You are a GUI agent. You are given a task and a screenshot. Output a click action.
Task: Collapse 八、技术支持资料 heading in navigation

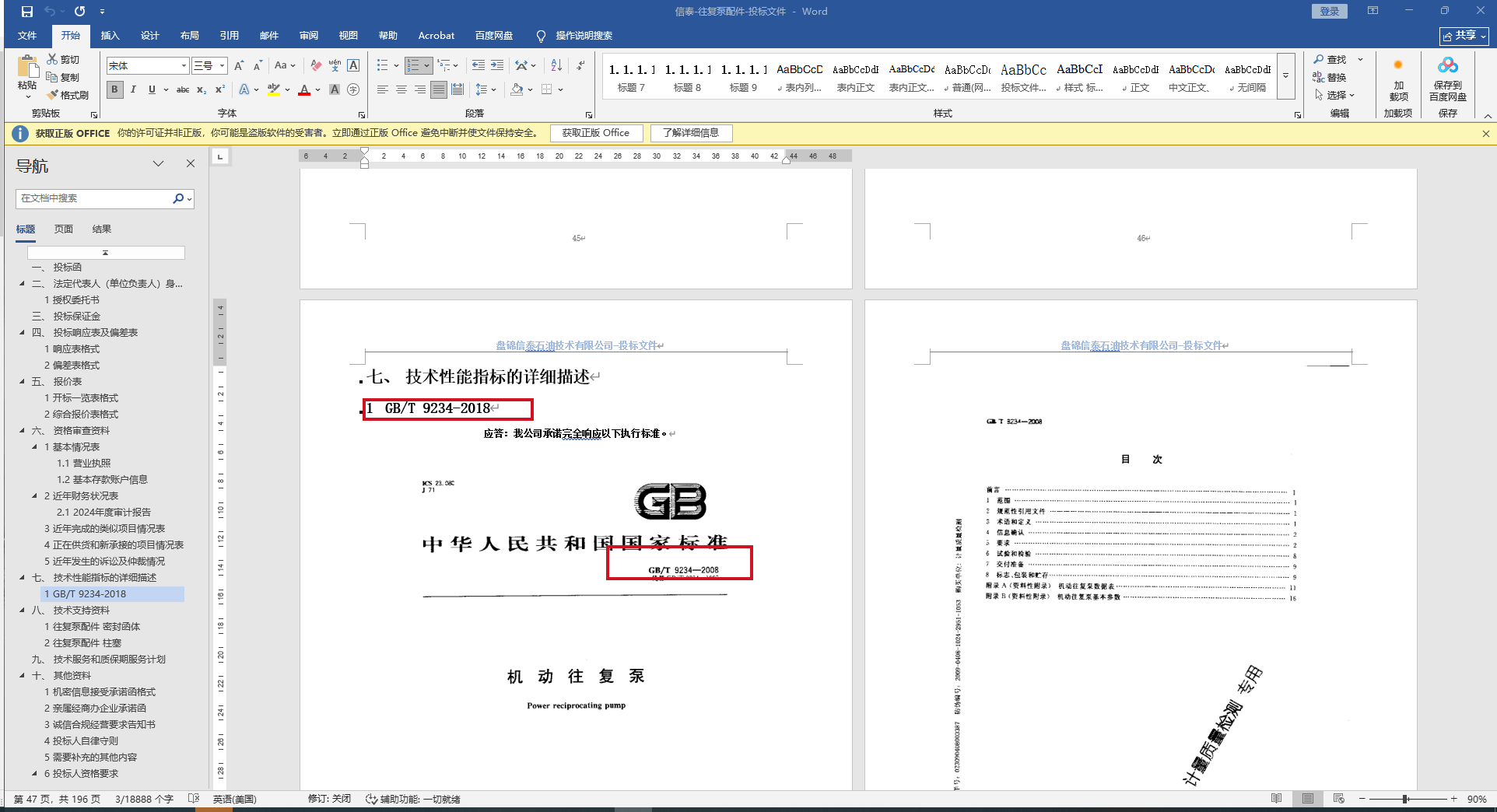[23, 610]
